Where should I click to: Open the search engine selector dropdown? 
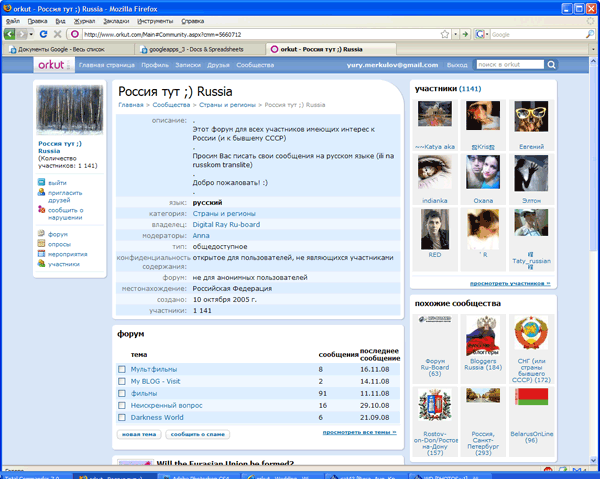(487, 34)
